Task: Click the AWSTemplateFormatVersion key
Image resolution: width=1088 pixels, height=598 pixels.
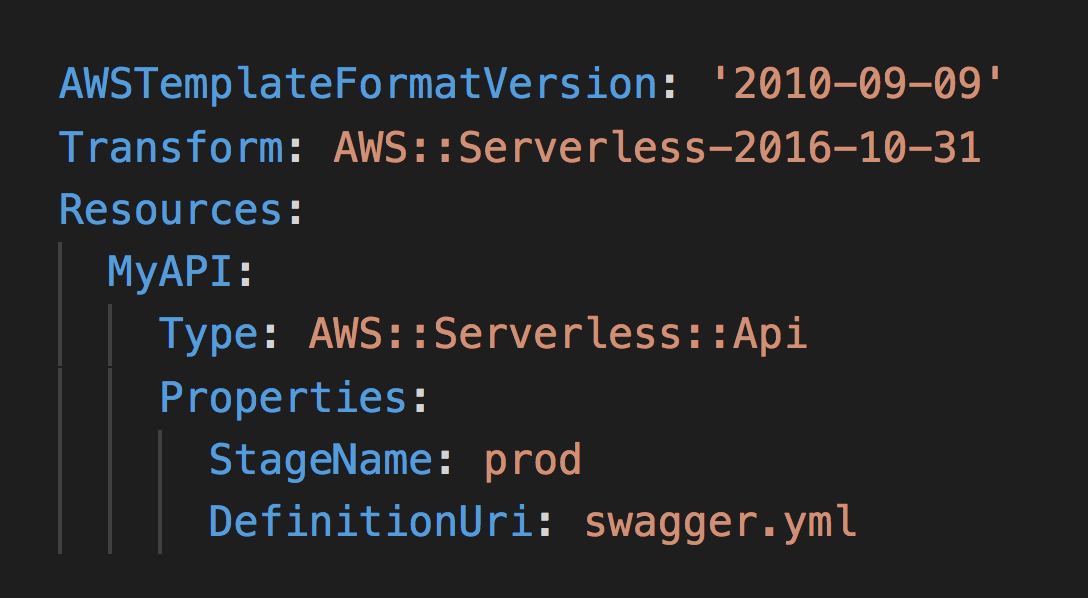Action: [358, 84]
